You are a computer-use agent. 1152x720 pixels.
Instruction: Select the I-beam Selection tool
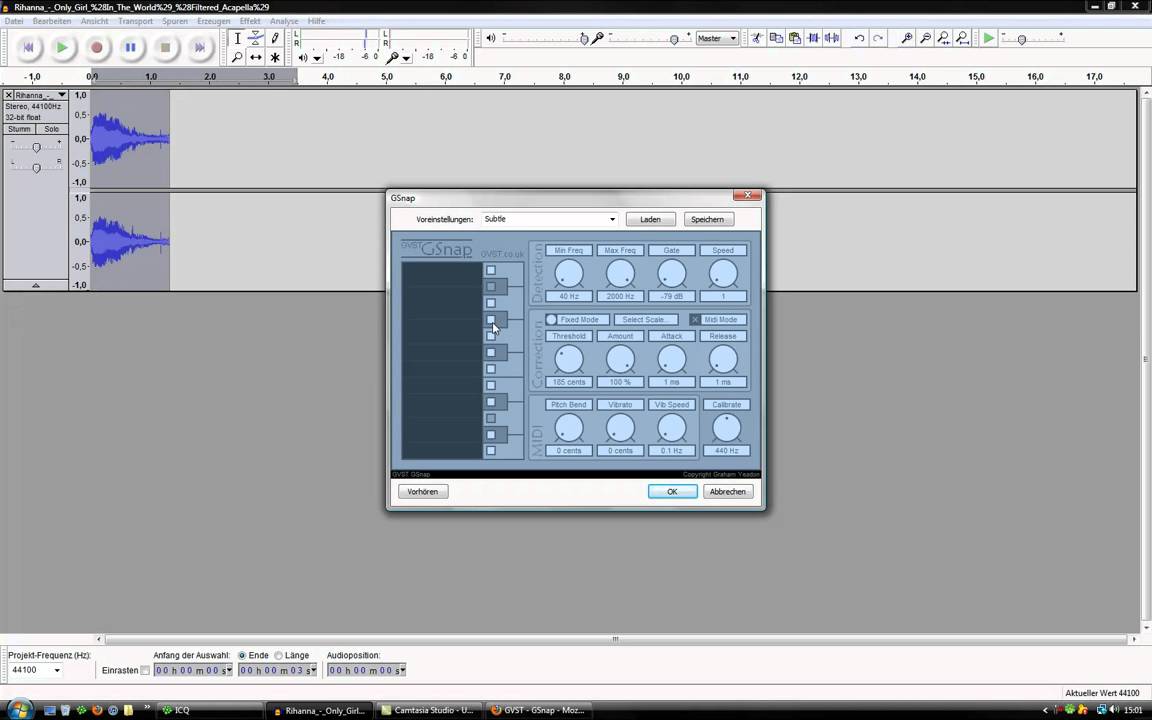click(237, 38)
